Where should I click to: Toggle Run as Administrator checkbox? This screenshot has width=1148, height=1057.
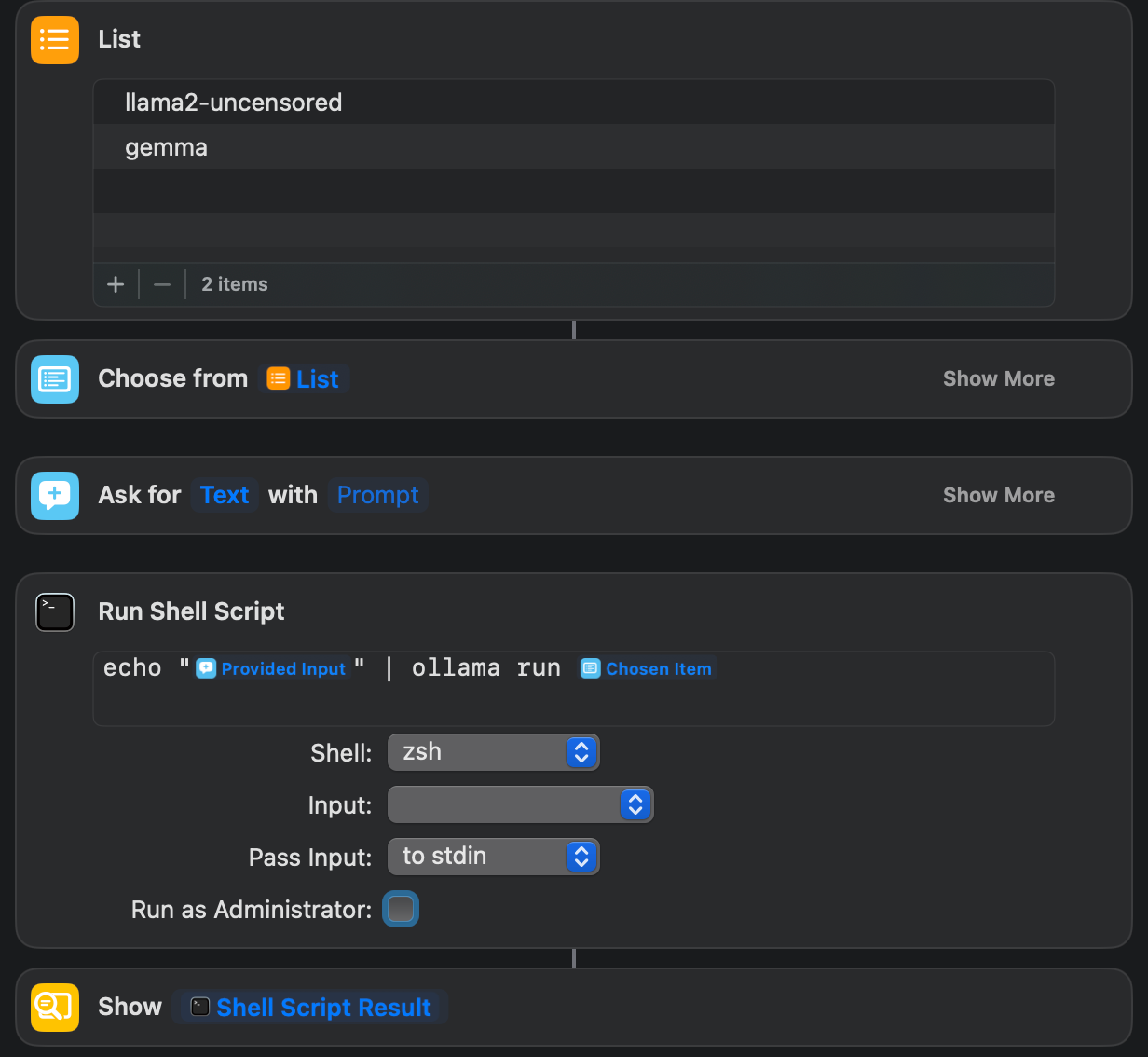(400, 909)
